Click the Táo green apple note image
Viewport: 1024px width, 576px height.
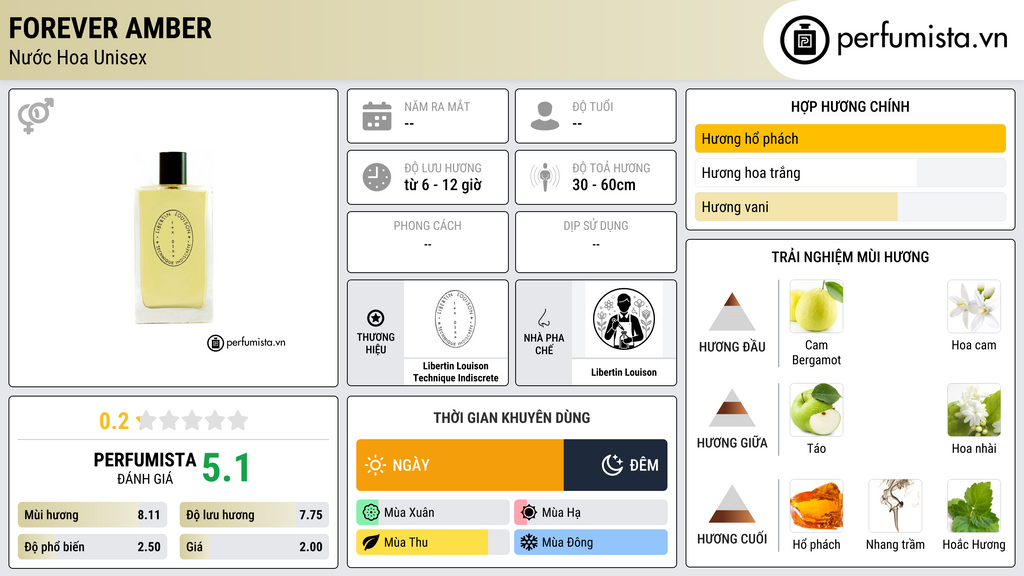tap(816, 409)
